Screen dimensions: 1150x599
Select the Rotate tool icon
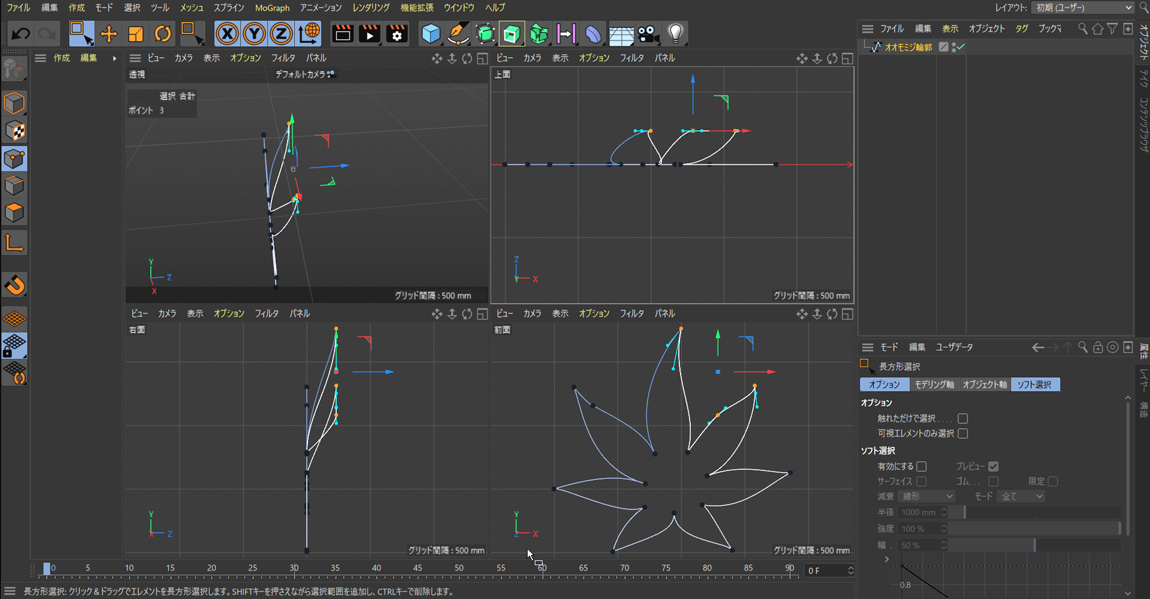tap(162, 34)
